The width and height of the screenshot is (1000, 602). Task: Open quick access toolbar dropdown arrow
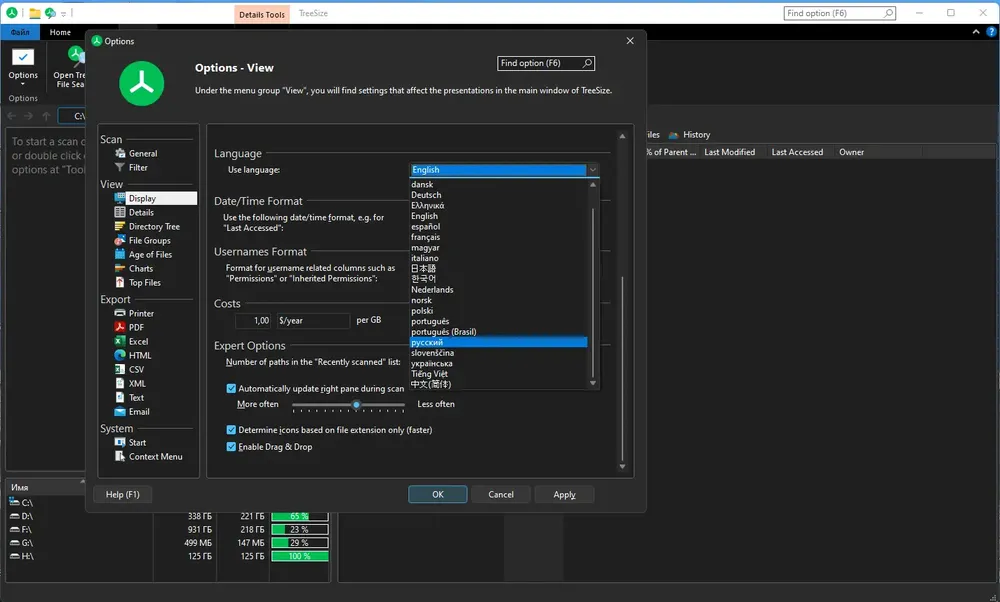pyautogui.click(x=63, y=13)
